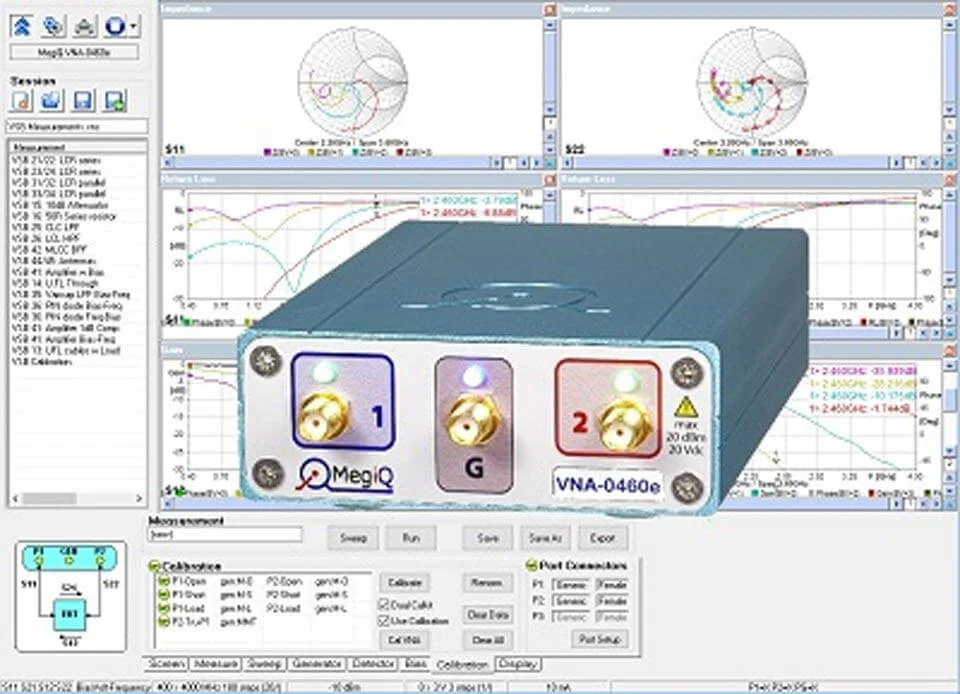This screenshot has width=960, height=694.
Task: Select the LCL HPF measurement in the list
Action: 52,238
